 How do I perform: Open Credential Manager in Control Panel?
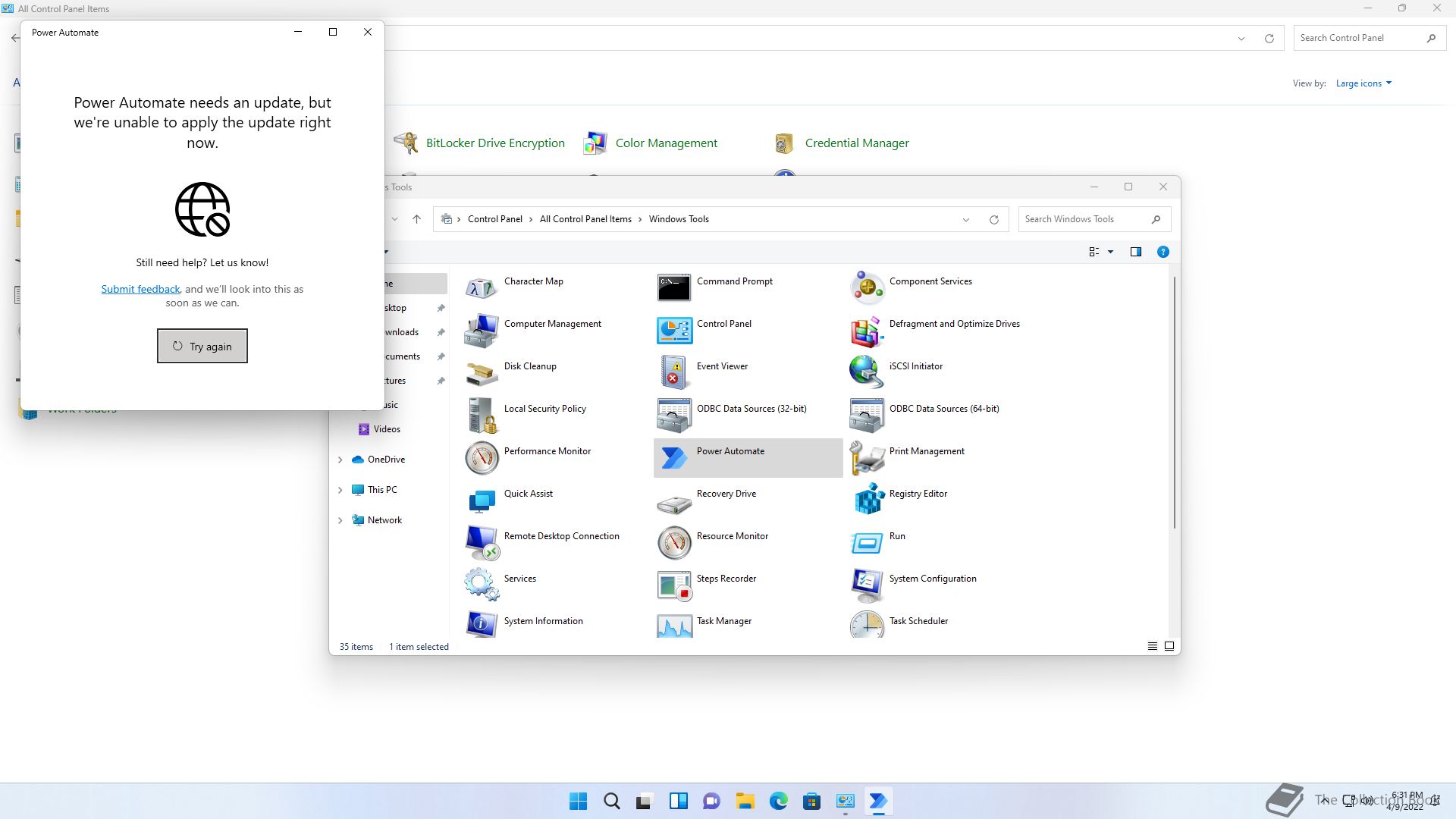click(x=841, y=143)
